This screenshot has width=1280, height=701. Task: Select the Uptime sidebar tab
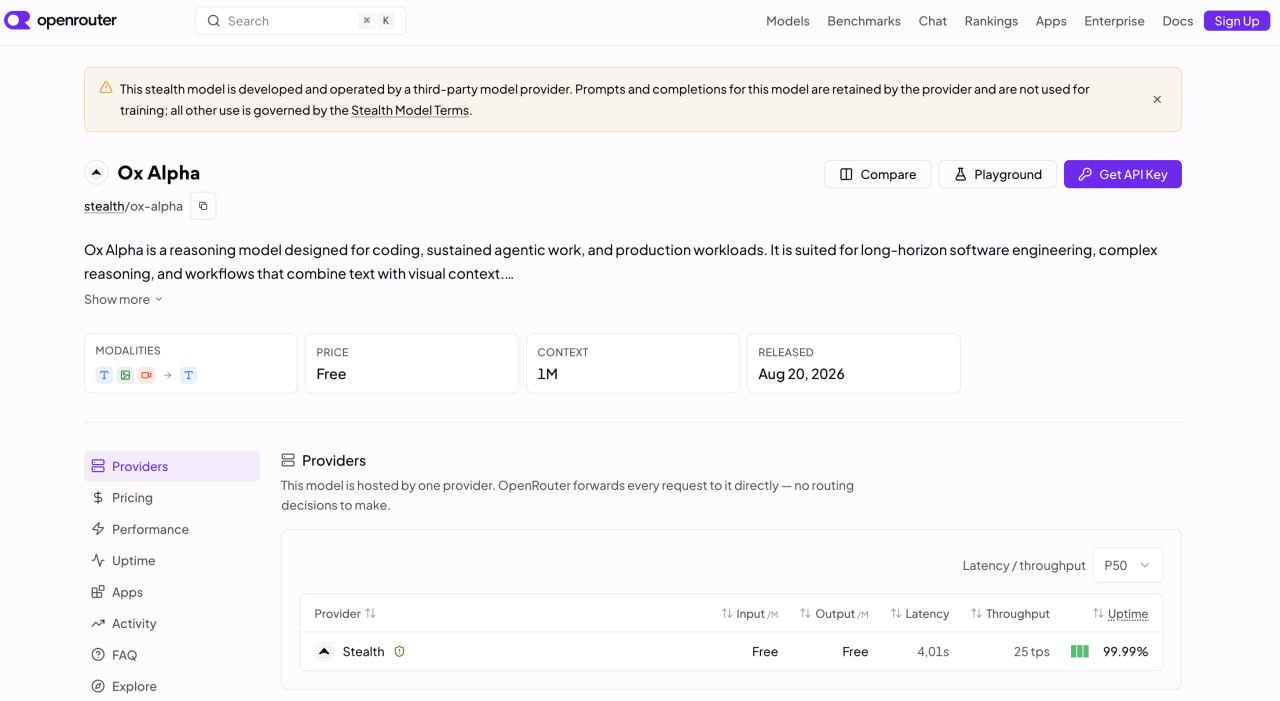(x=172, y=561)
